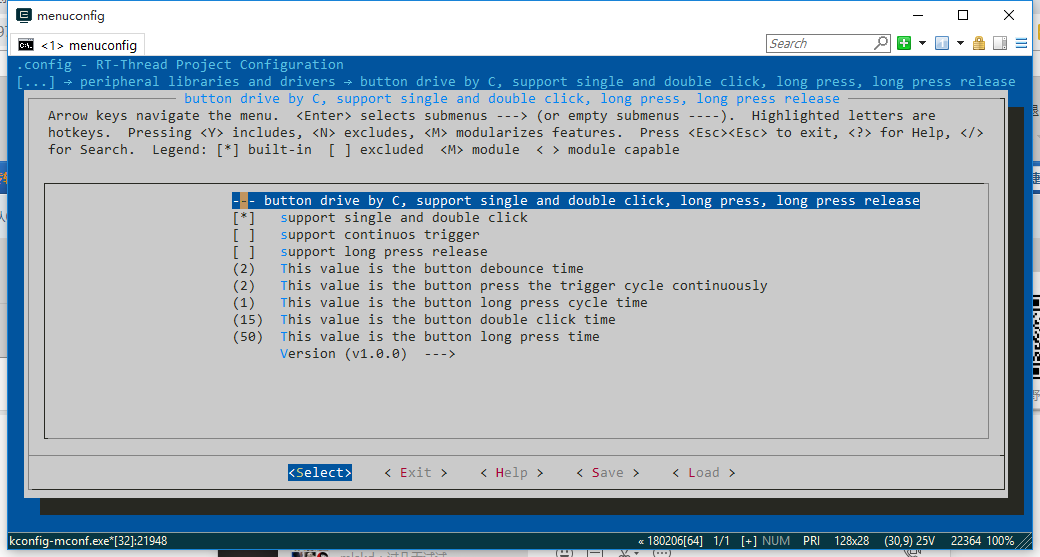Select the long press cycle time row
This screenshot has height=557, width=1040.
(x=440, y=302)
